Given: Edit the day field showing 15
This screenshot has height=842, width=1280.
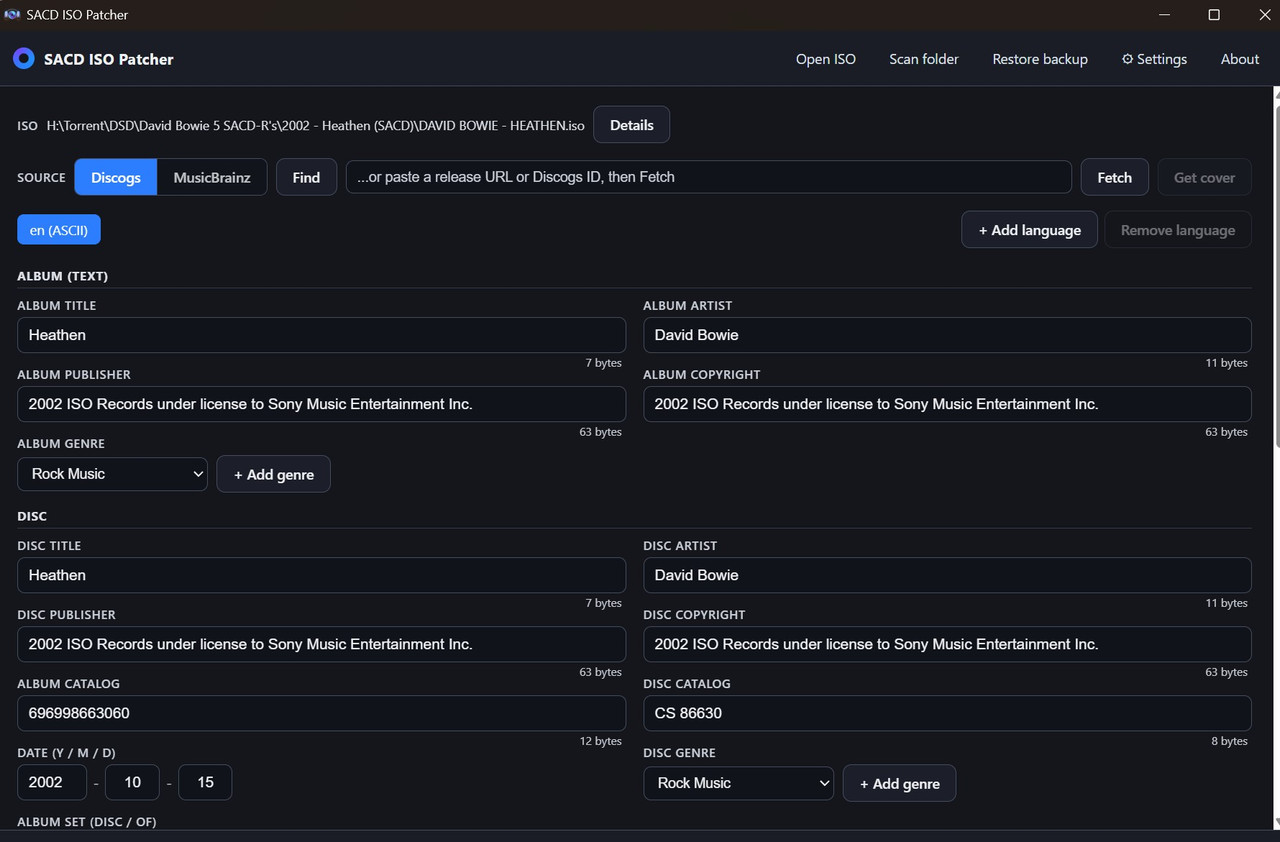Looking at the screenshot, I should click(x=205, y=782).
